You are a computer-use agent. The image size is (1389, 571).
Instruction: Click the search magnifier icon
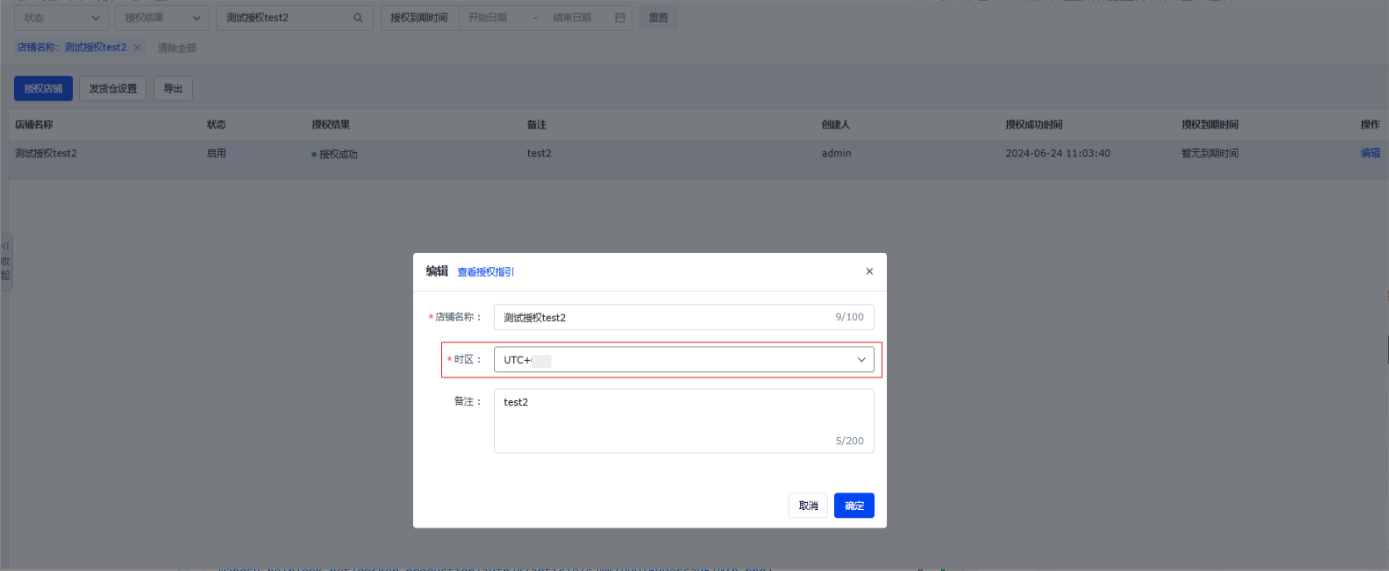coord(358,18)
